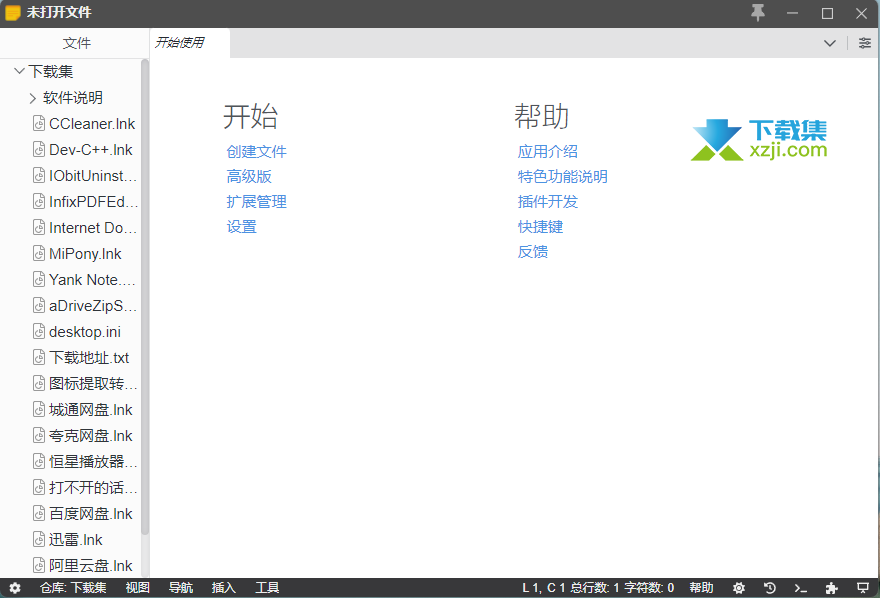This screenshot has width=880, height=598.
Task: Open the 设置 link under 开始
Action: tap(241, 227)
